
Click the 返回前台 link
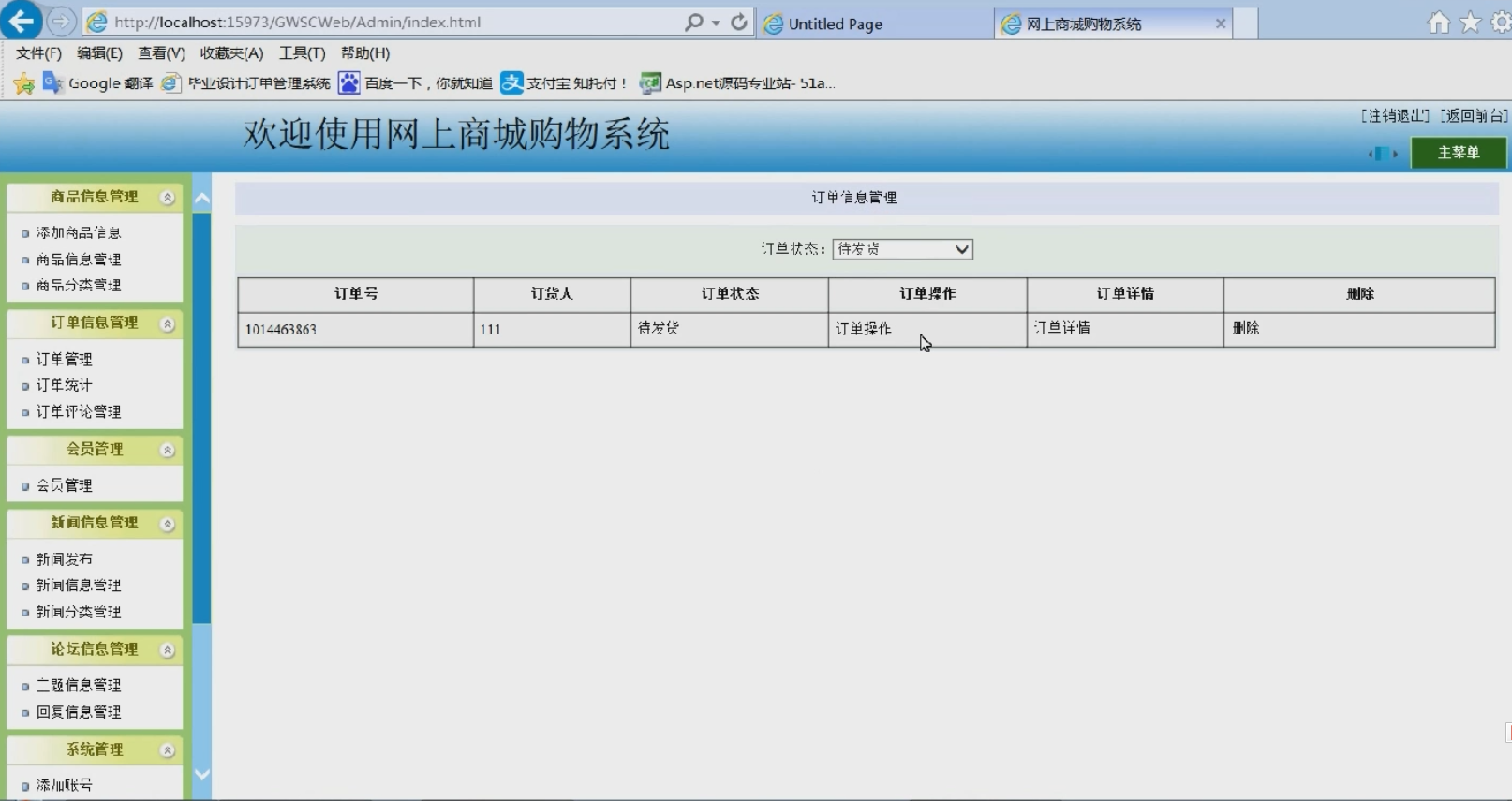point(1474,115)
